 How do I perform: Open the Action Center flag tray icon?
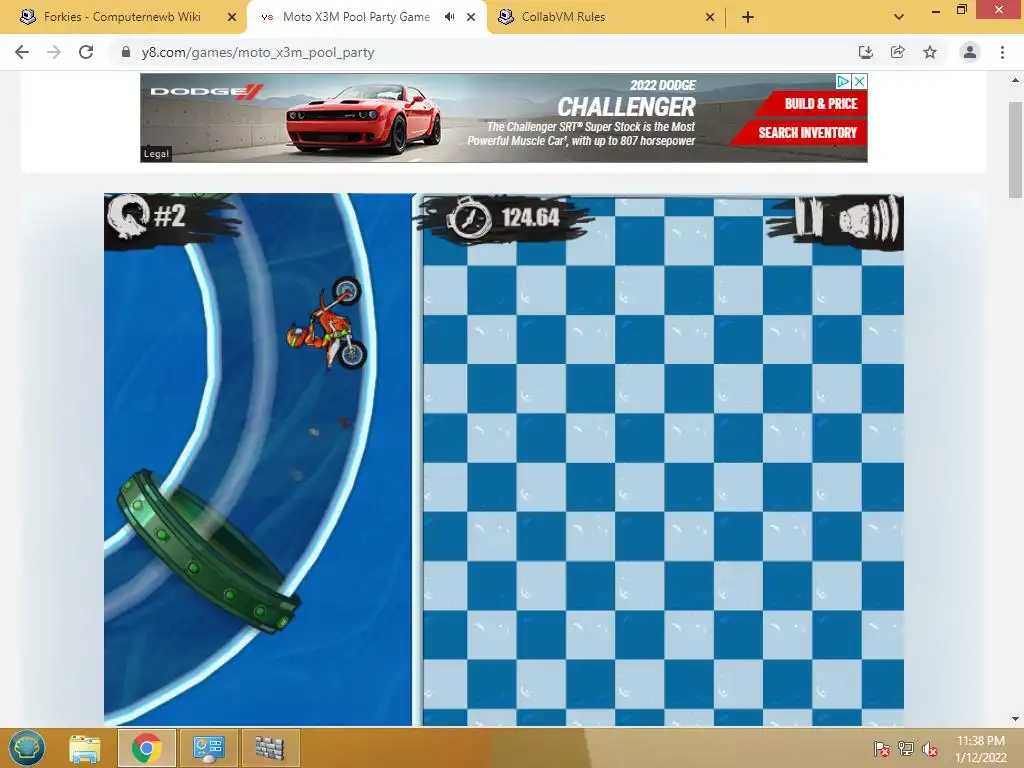click(x=881, y=749)
